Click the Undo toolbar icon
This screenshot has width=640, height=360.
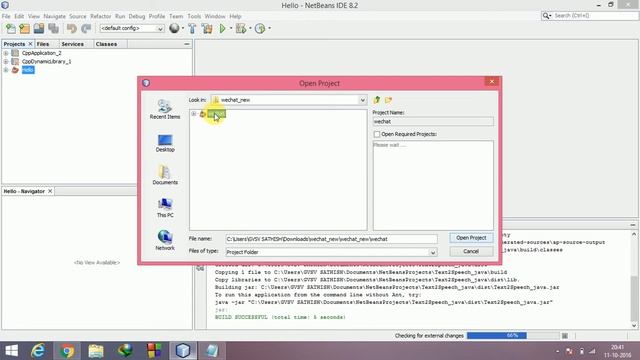coord(72,29)
